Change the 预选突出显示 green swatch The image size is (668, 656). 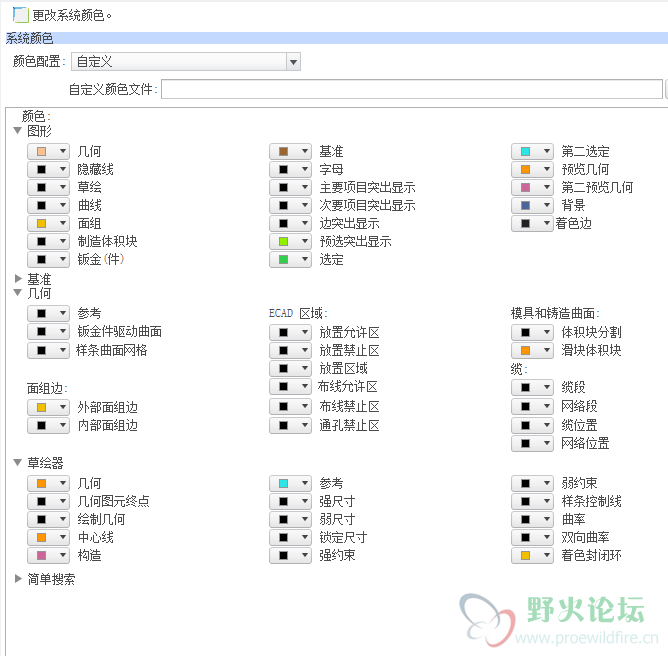[291, 242]
